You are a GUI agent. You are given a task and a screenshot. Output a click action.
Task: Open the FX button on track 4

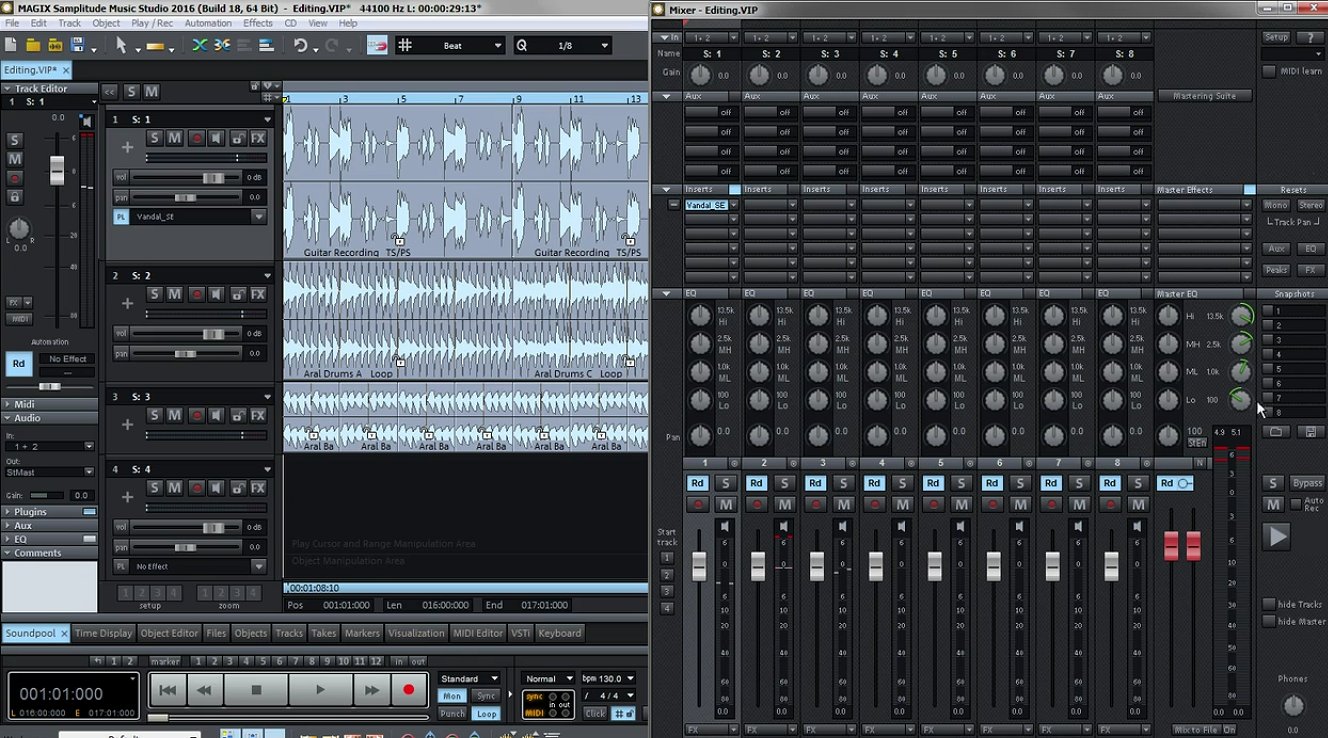258,487
